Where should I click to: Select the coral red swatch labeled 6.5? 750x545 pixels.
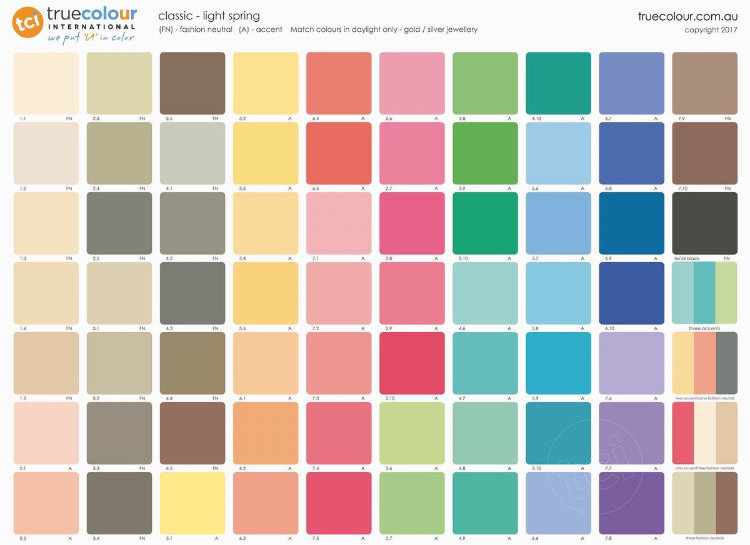coord(339,153)
